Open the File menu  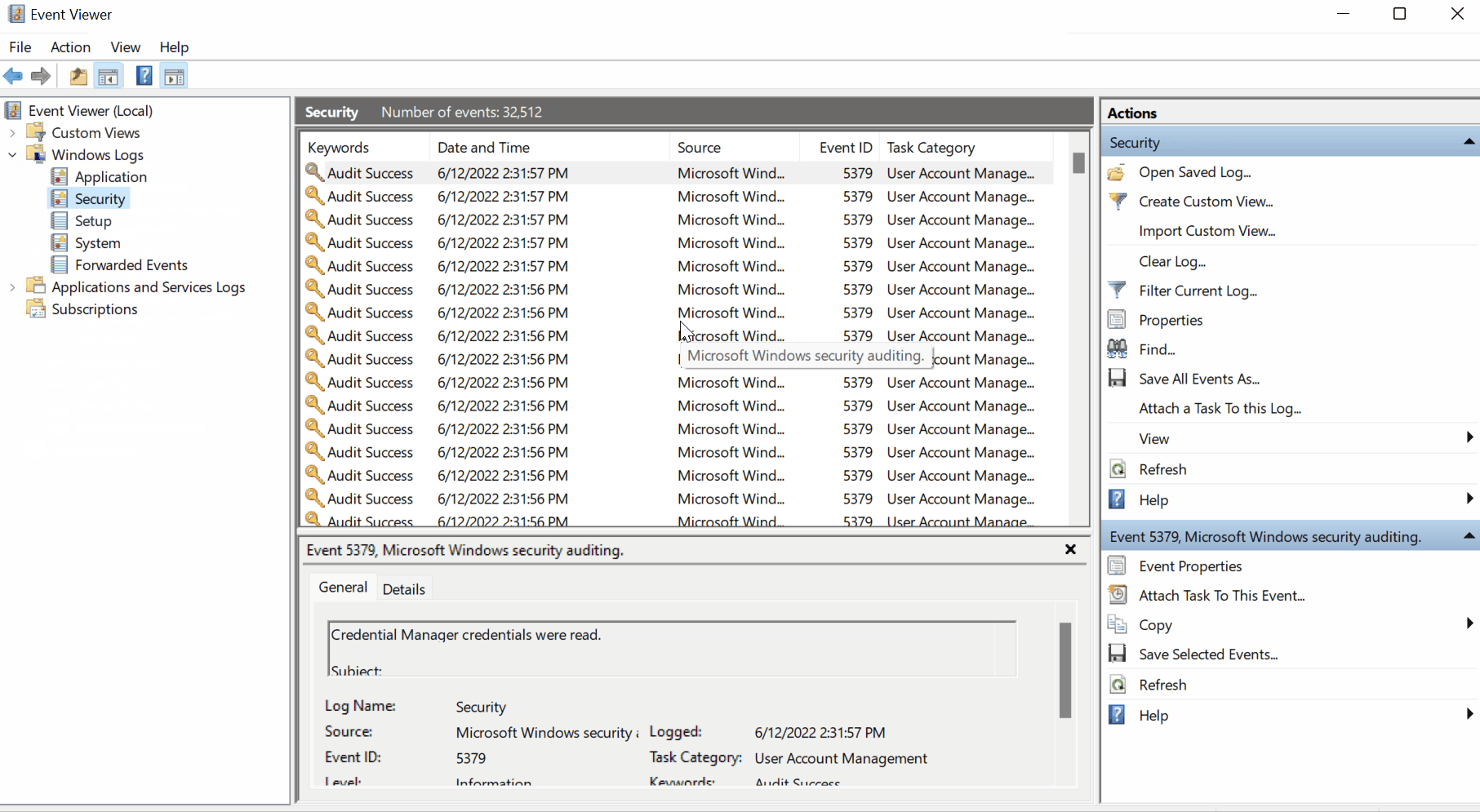point(20,47)
